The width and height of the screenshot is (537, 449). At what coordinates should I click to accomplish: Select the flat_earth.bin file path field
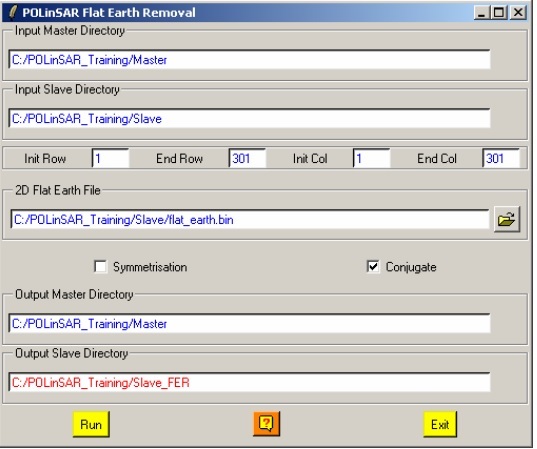(x=250, y=220)
